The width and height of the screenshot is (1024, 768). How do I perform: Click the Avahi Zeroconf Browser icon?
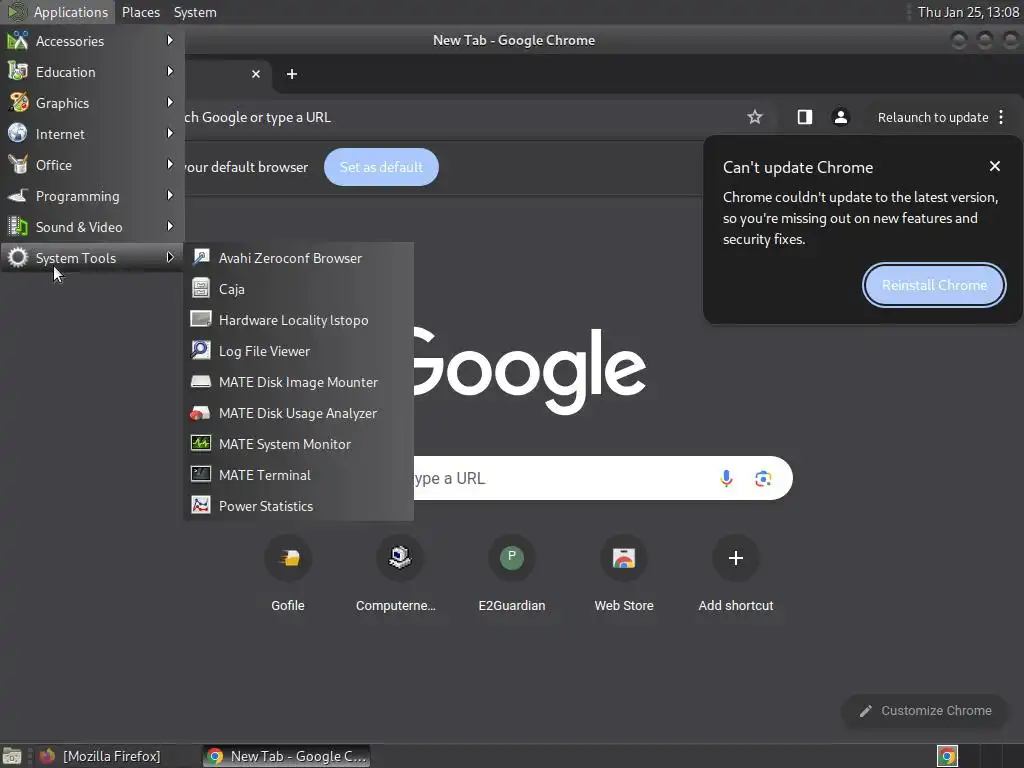(200, 257)
